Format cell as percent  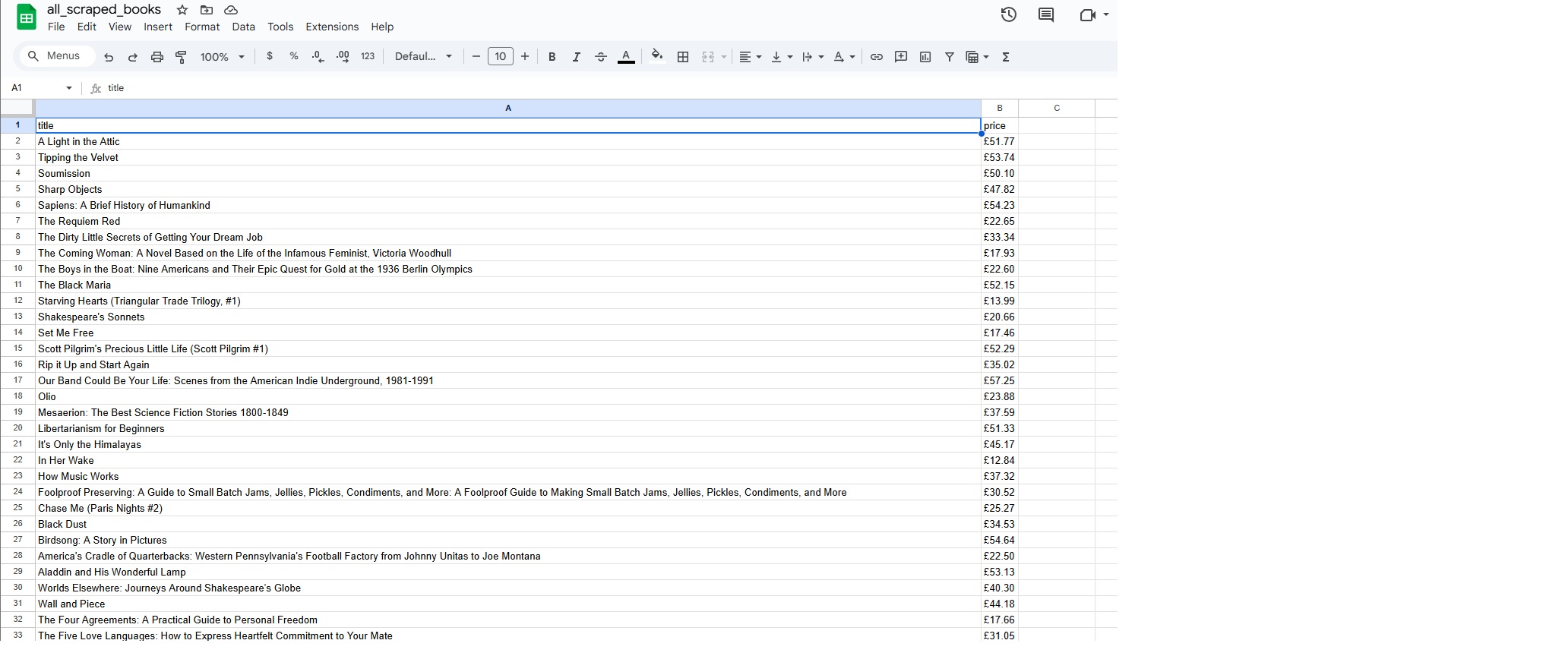click(x=294, y=56)
